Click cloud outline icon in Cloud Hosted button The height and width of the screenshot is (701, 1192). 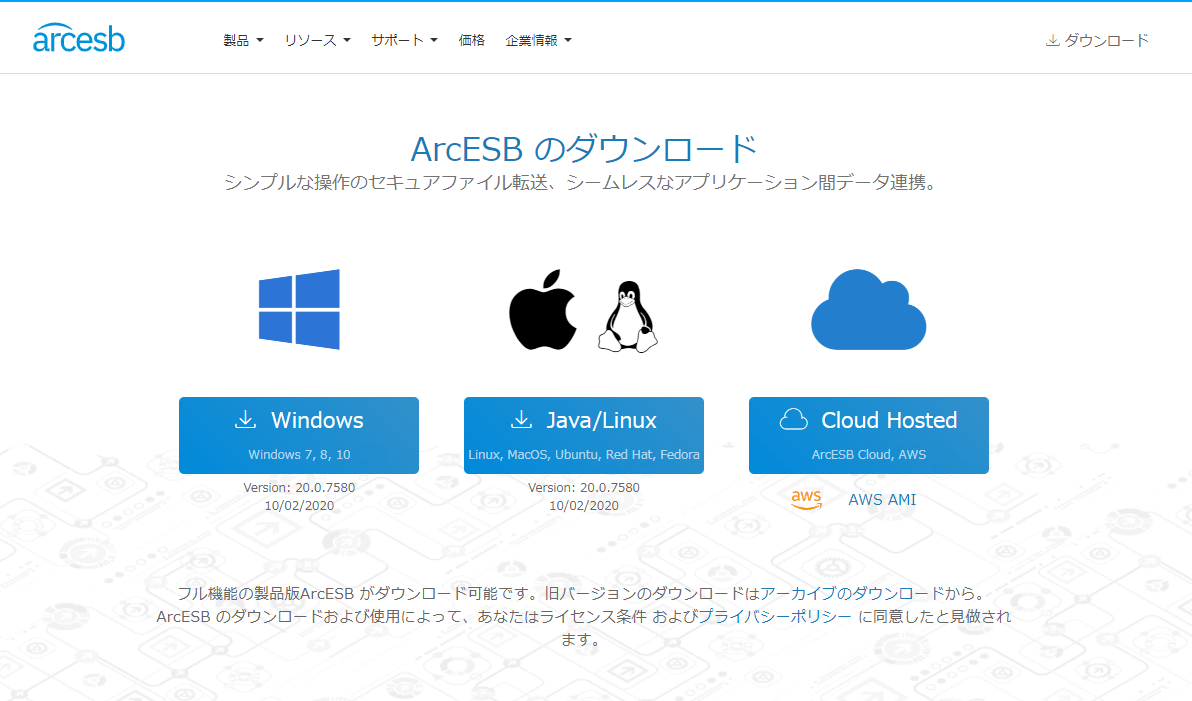[x=794, y=420]
